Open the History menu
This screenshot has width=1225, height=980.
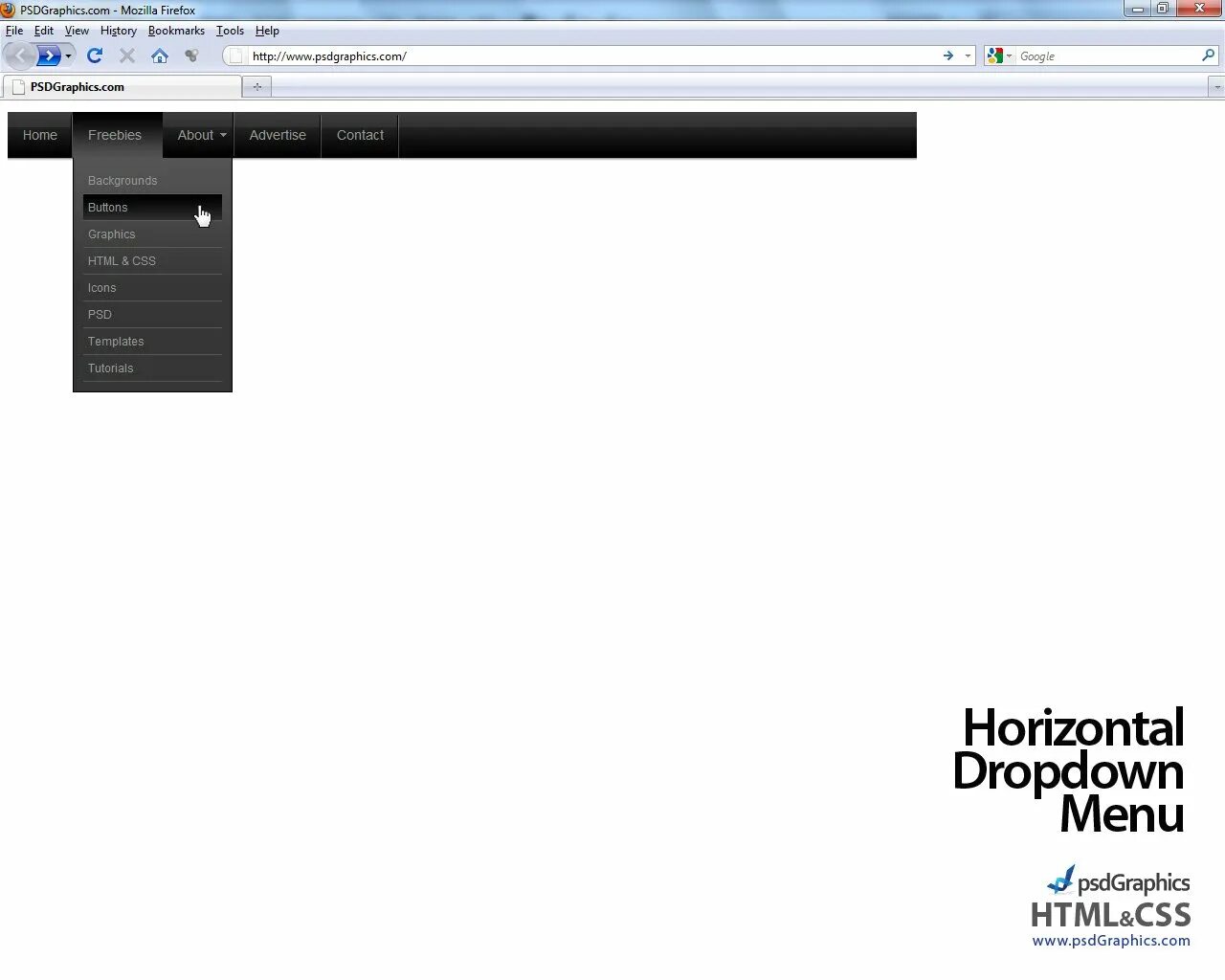coord(119,31)
